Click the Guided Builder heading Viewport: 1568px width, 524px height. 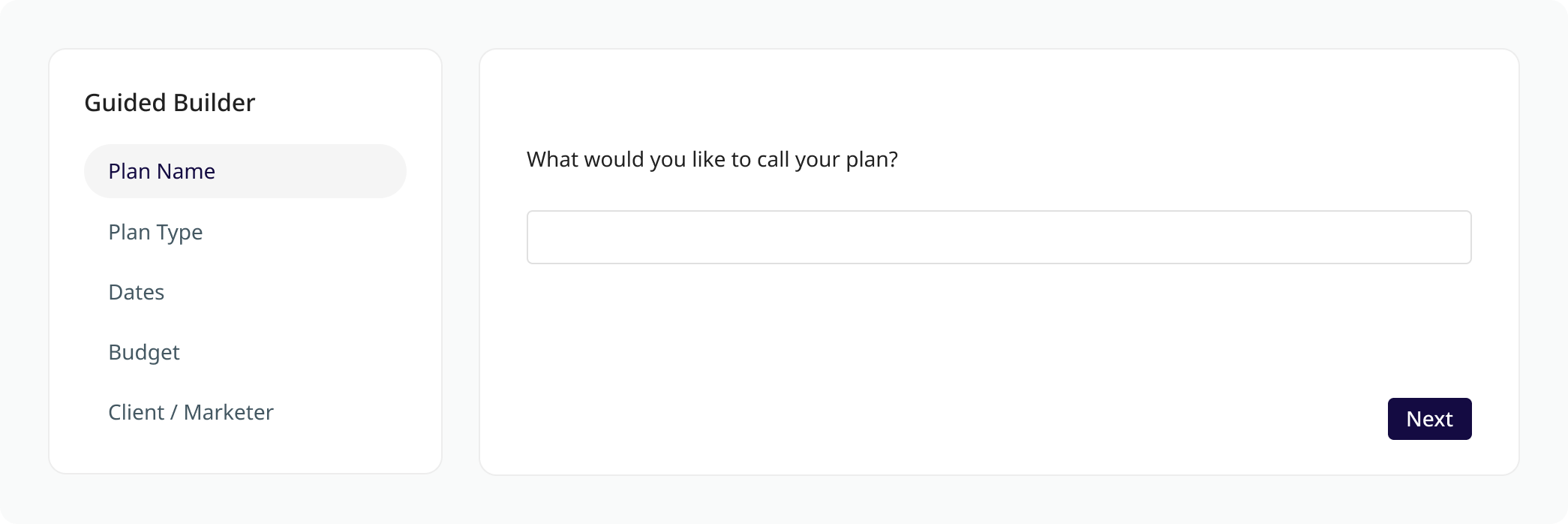[170, 103]
